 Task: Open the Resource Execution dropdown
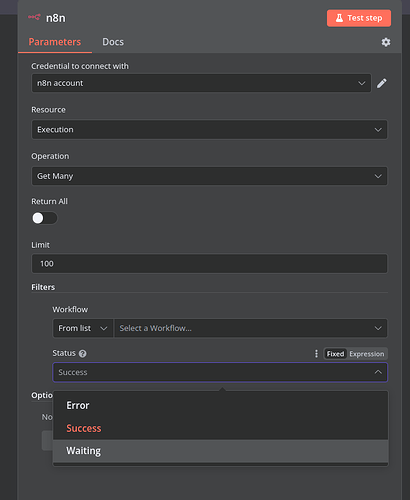(209, 129)
